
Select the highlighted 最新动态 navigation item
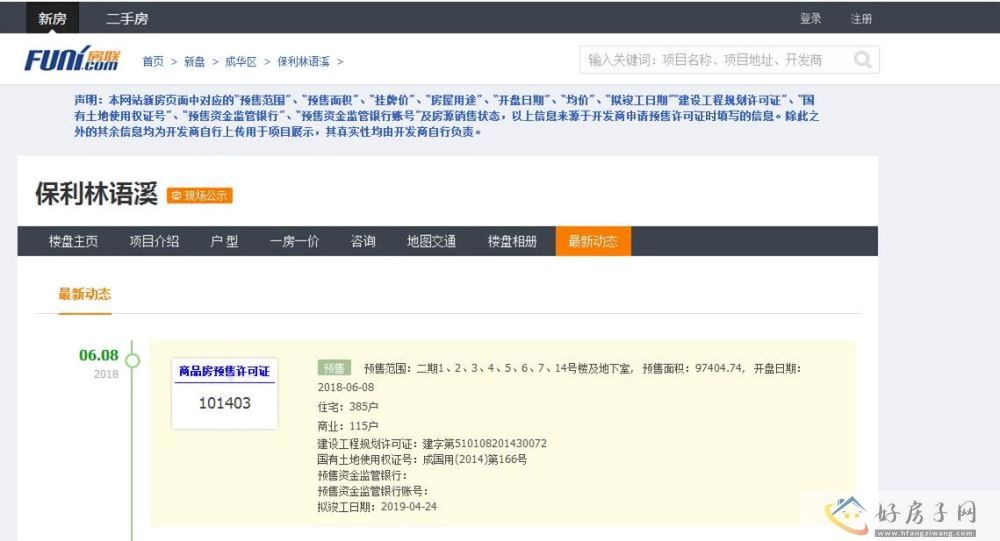593,241
